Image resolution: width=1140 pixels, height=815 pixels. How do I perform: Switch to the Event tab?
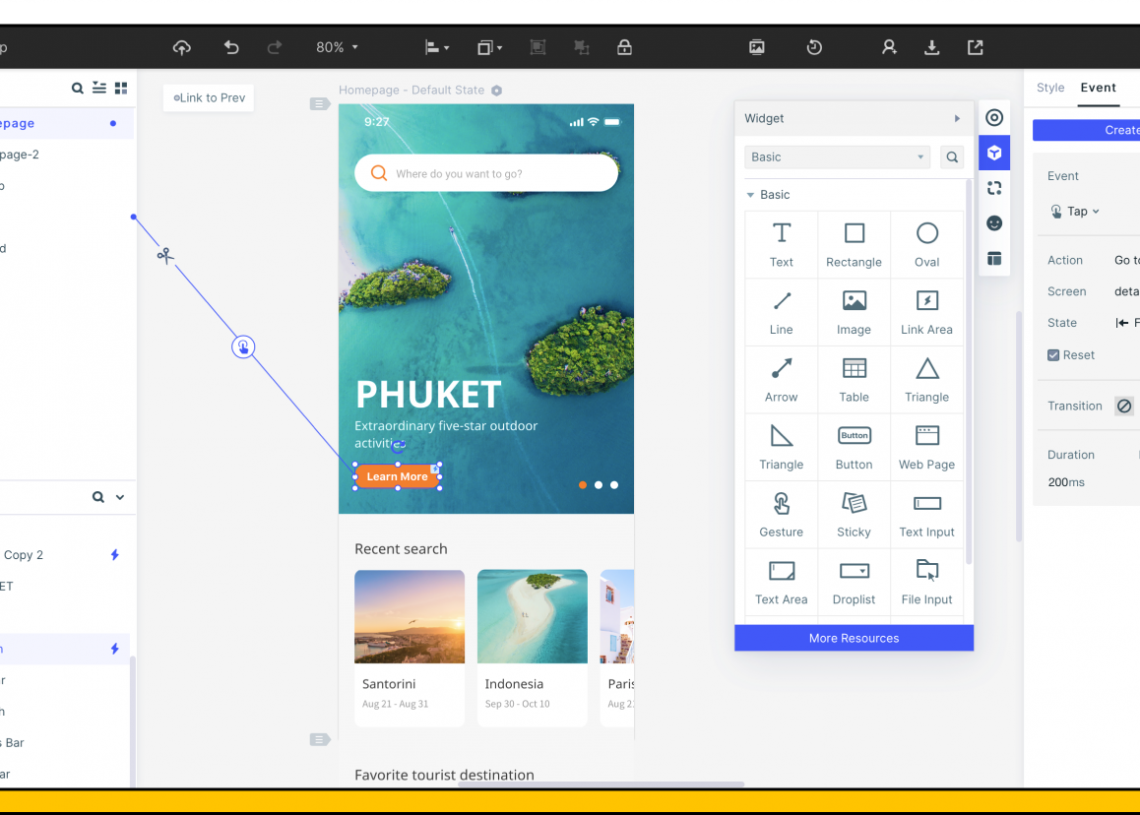1097,88
